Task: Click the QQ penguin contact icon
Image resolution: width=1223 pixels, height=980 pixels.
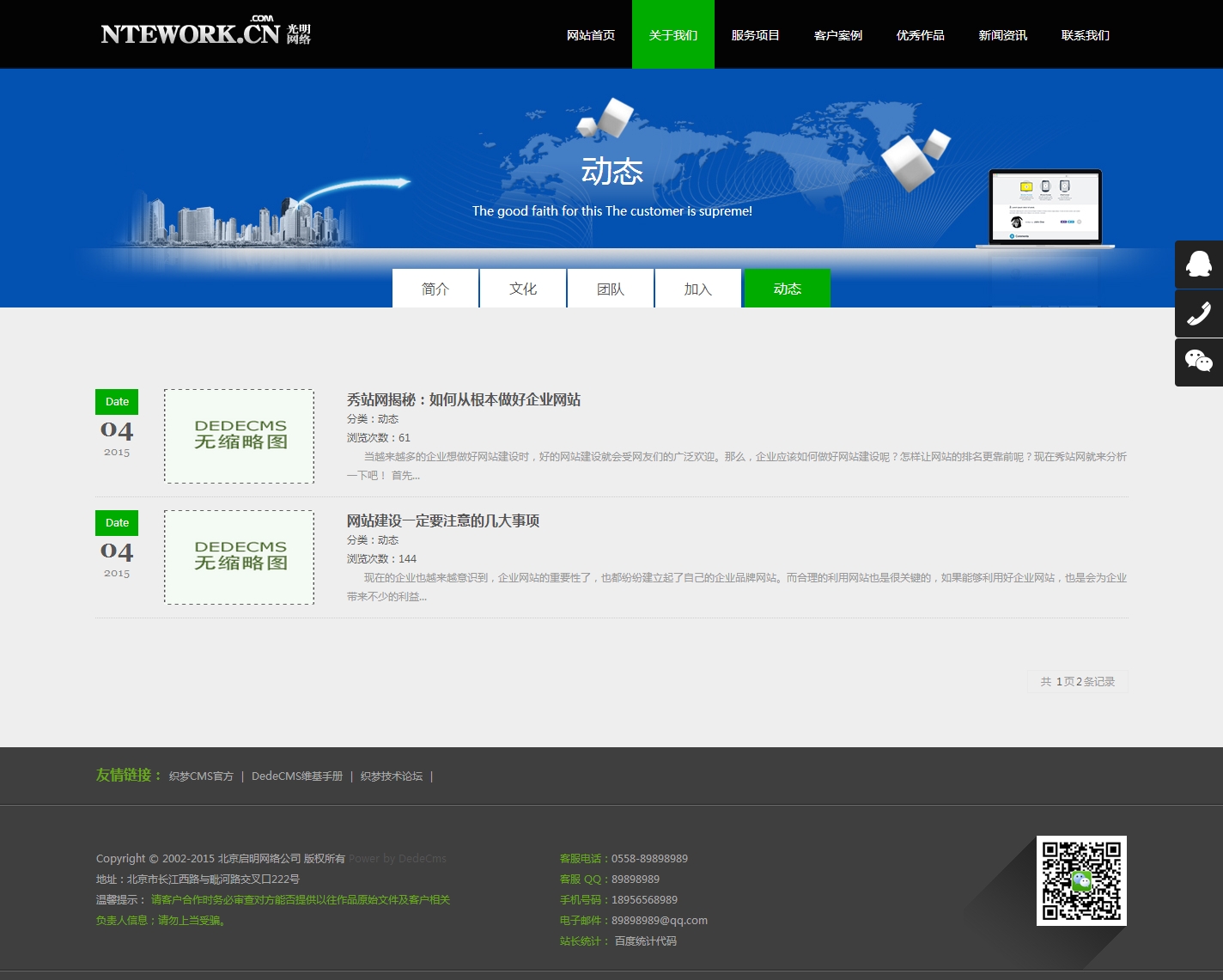Action: (1198, 265)
